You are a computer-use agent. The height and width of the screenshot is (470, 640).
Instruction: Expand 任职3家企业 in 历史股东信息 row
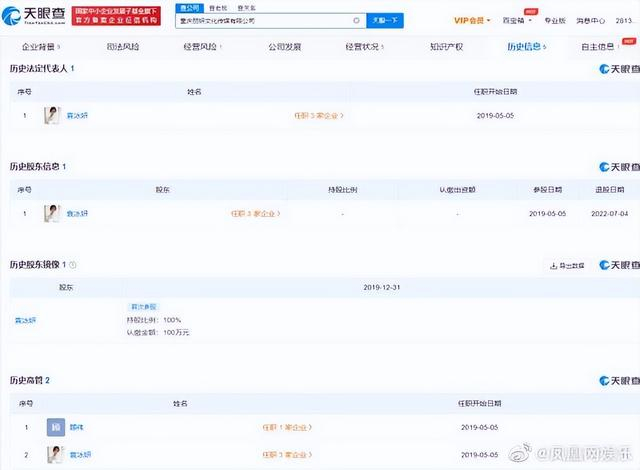pyautogui.click(x=256, y=214)
